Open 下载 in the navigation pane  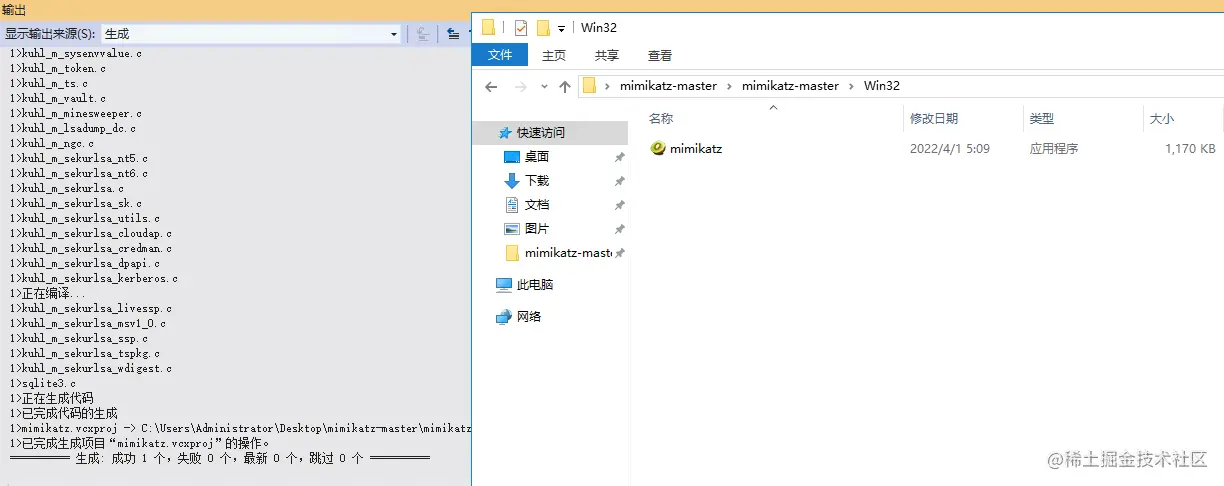click(x=537, y=180)
